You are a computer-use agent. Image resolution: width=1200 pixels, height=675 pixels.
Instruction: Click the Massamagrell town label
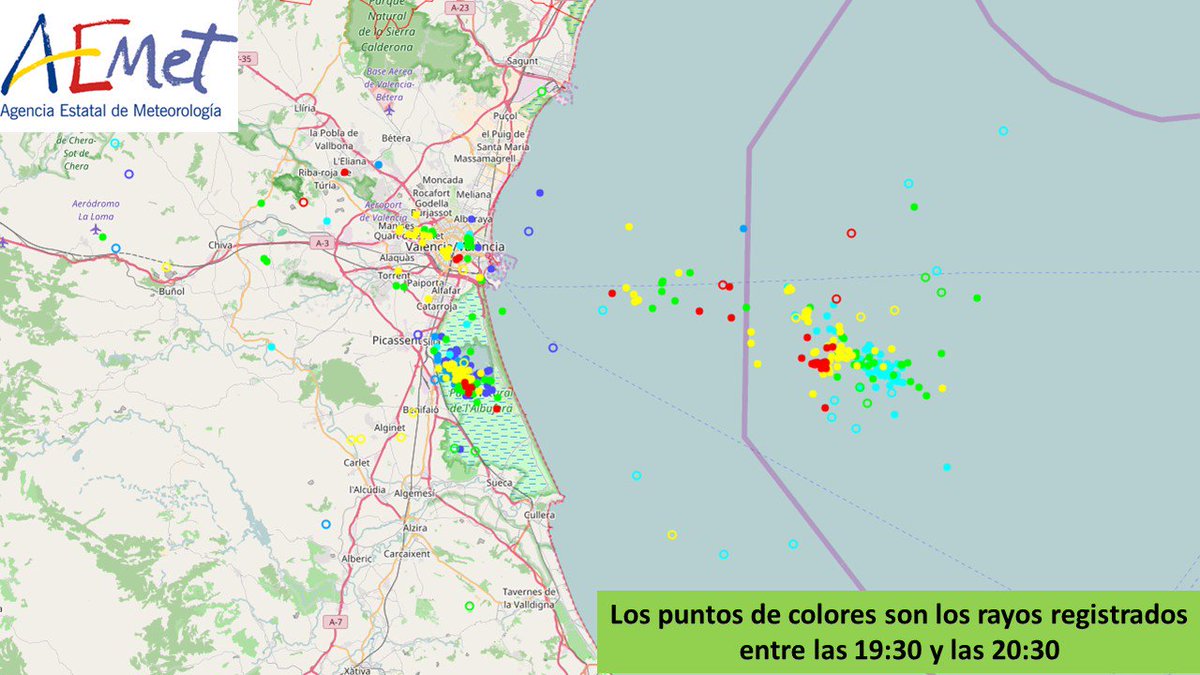[484, 158]
